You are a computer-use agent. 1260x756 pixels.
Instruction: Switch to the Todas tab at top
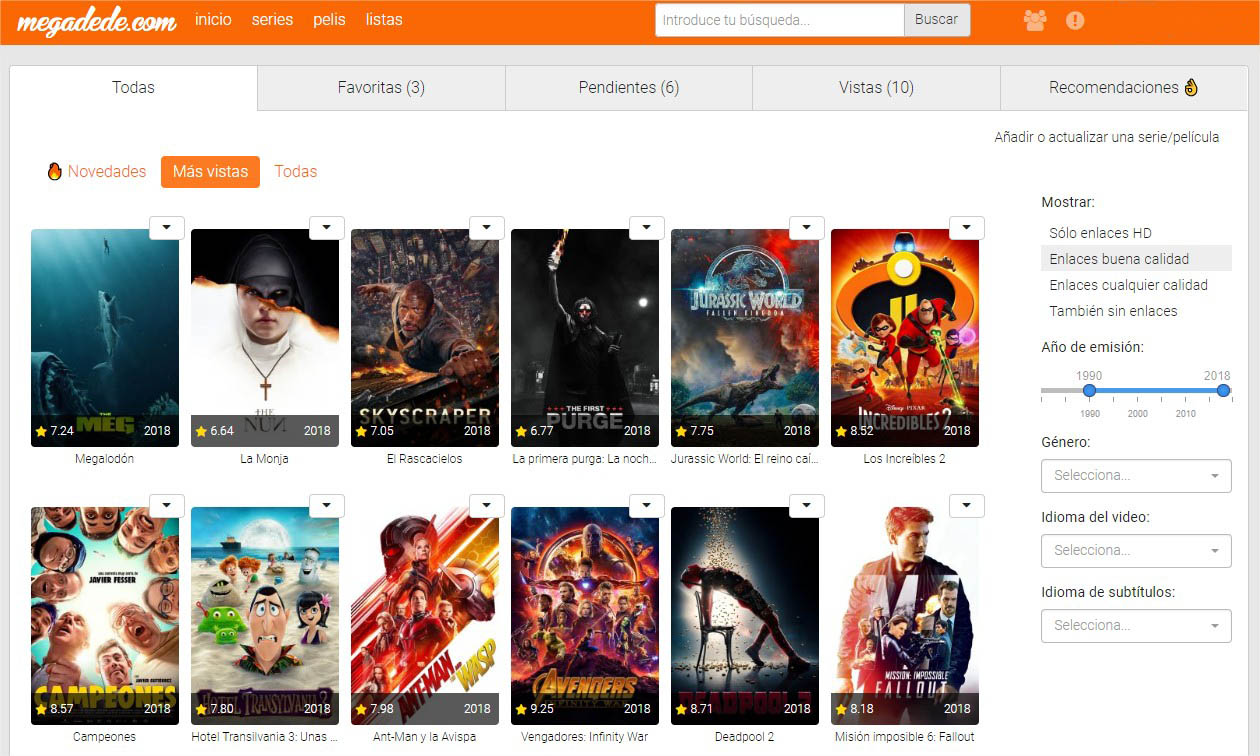point(133,87)
